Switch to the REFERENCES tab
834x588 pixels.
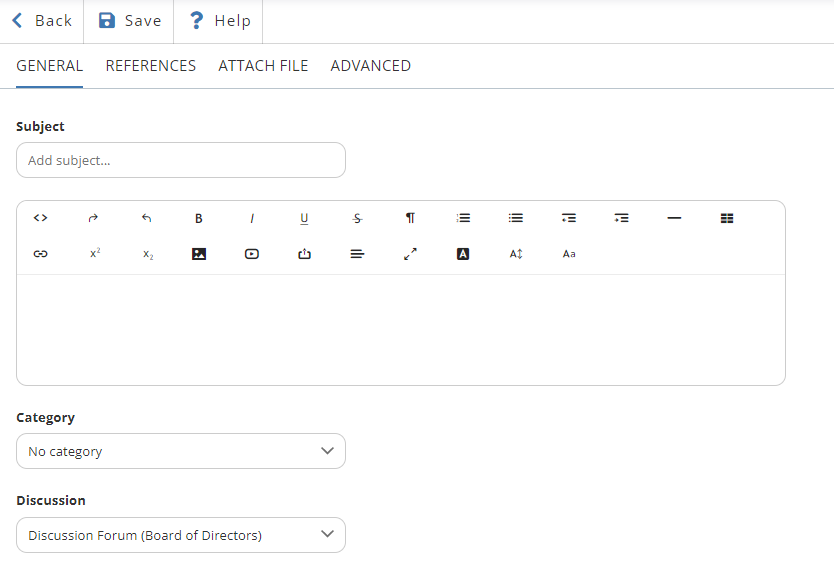point(151,66)
